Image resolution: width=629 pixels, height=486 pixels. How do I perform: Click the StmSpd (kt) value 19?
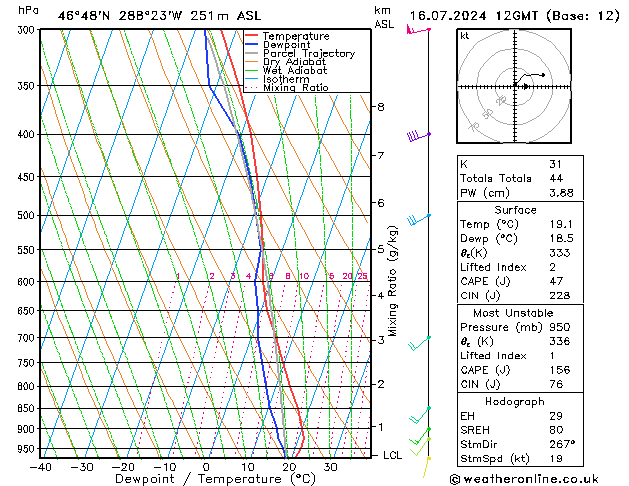(556, 458)
